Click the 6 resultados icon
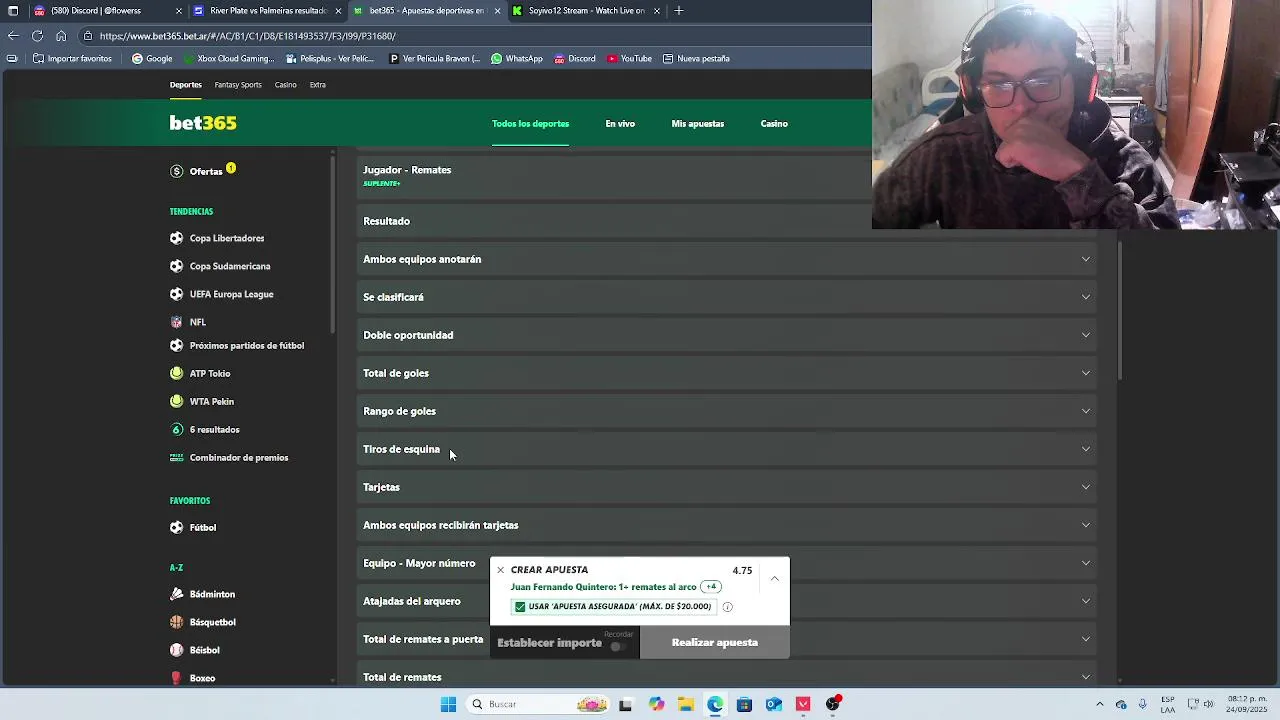 pyautogui.click(x=177, y=429)
